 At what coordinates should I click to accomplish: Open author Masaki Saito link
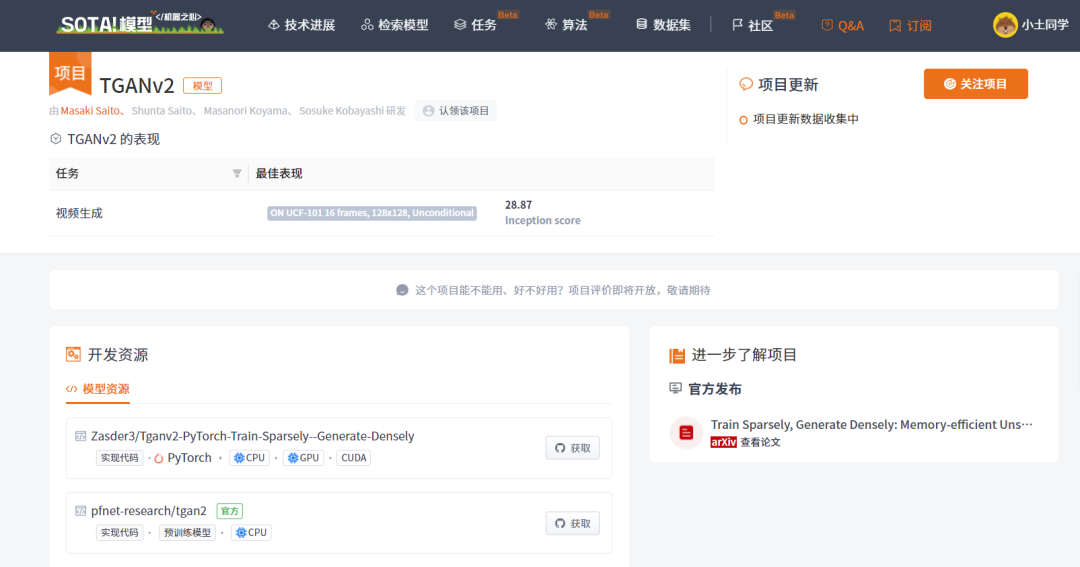coord(90,111)
